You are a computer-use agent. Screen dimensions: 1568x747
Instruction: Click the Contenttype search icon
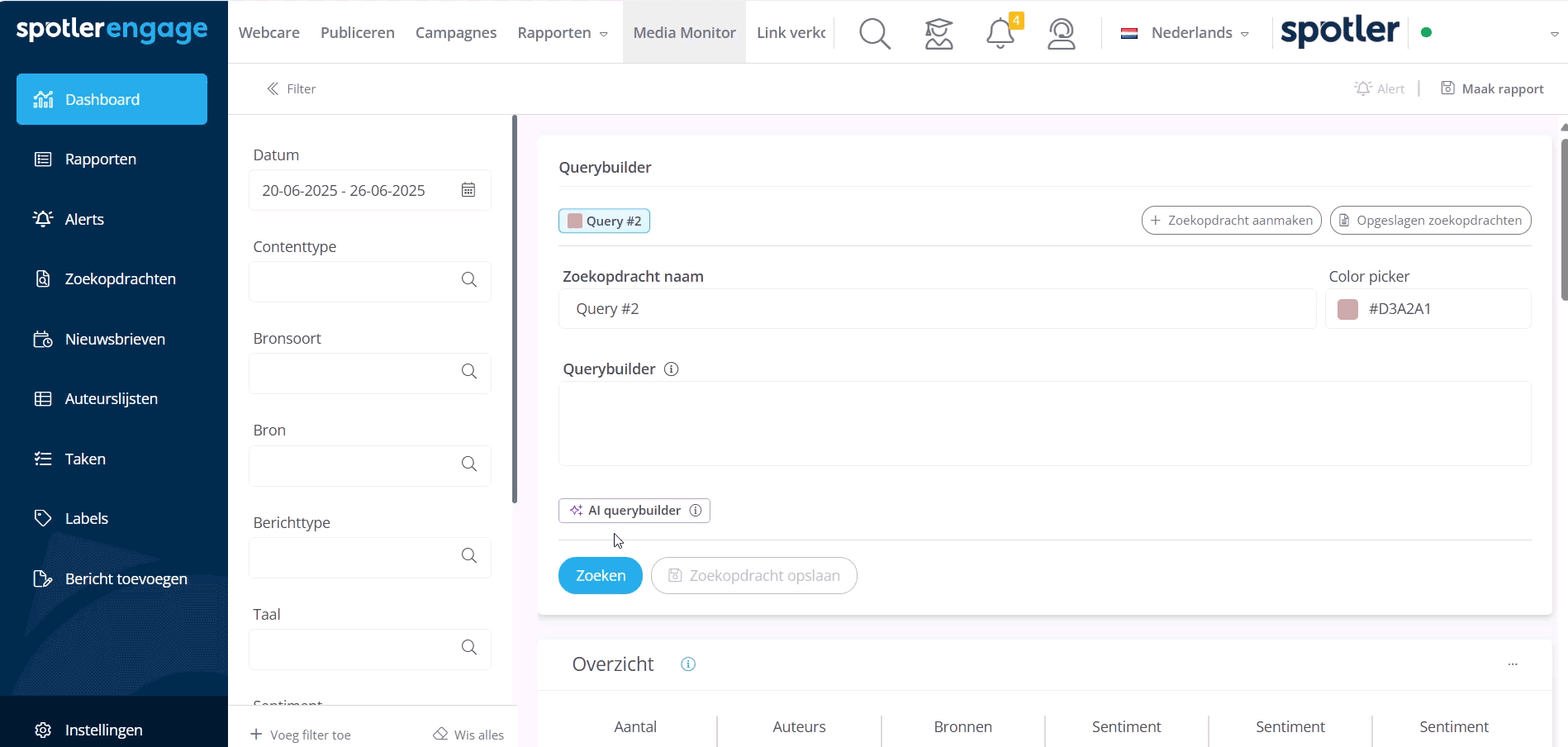469,280
